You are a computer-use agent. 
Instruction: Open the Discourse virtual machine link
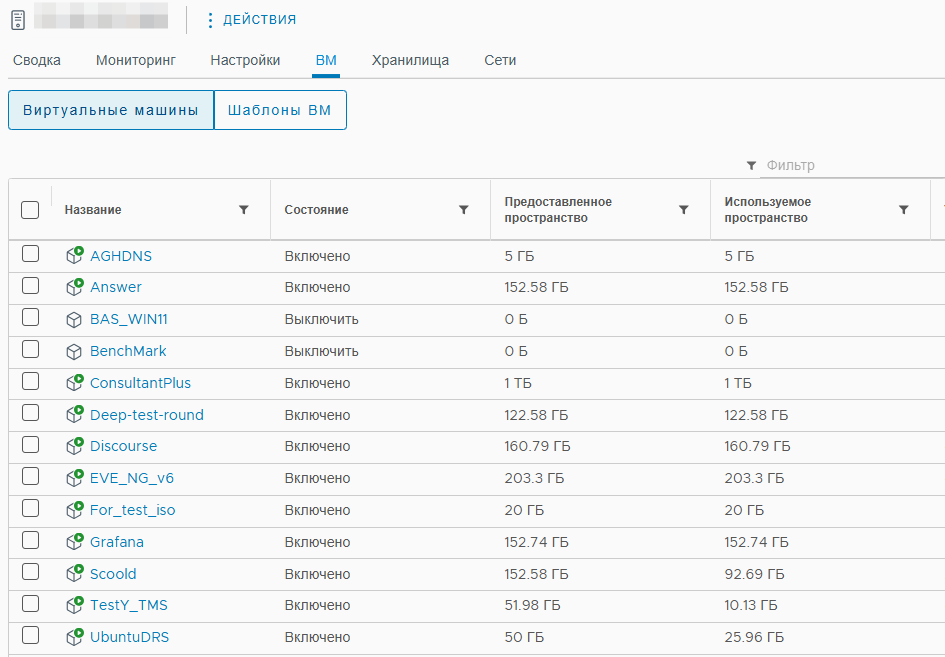[x=124, y=446]
